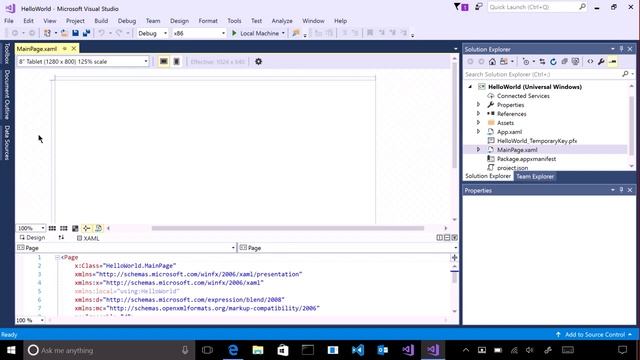Toggle snap to gridlines in designer

[64, 228]
